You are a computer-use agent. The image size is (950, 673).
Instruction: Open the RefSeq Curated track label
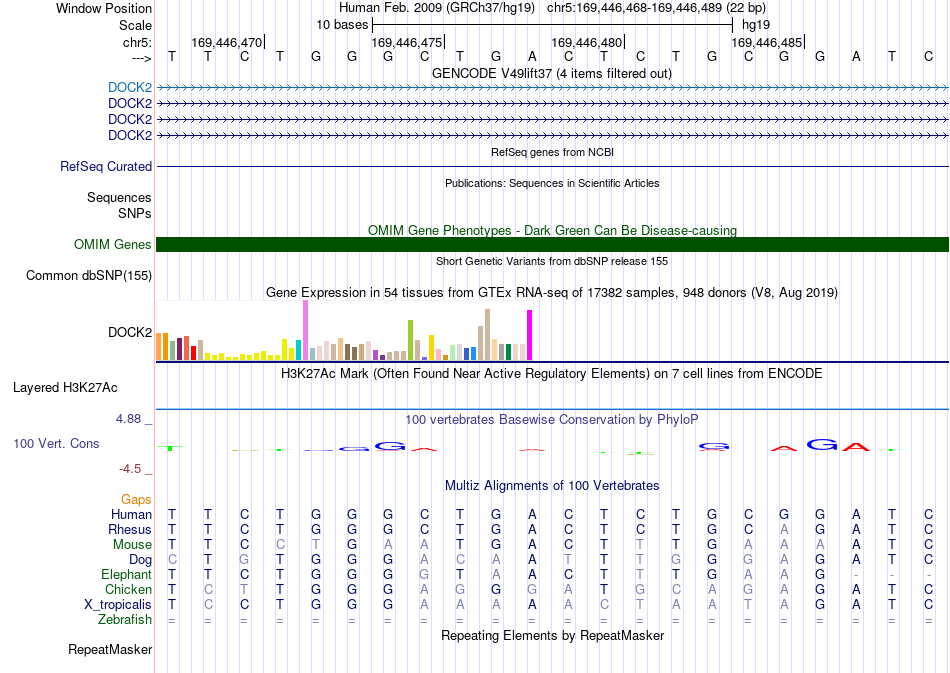point(105,166)
